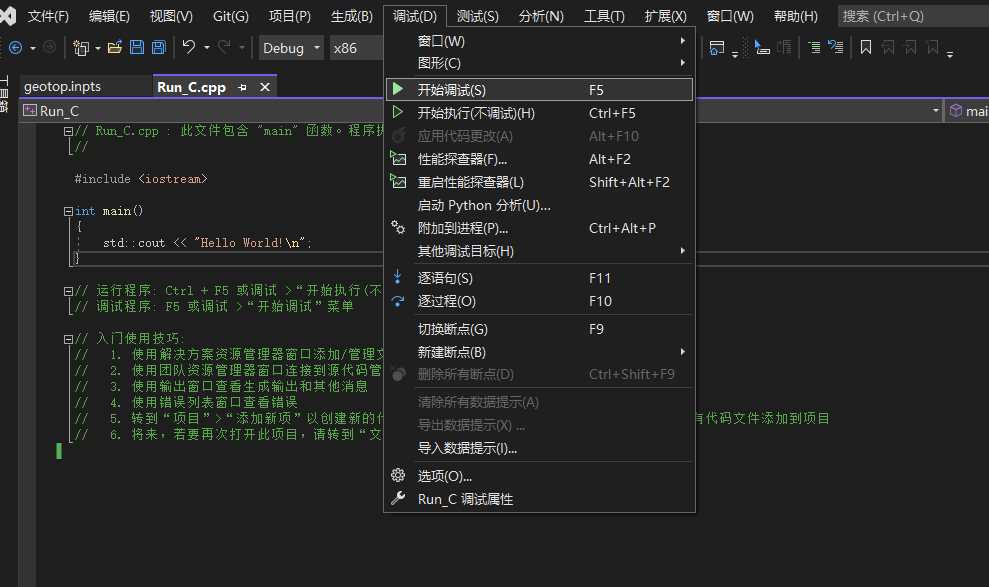Image resolution: width=989 pixels, height=587 pixels.
Task: Click the step-over icon for 逐过程
Action: (x=397, y=301)
